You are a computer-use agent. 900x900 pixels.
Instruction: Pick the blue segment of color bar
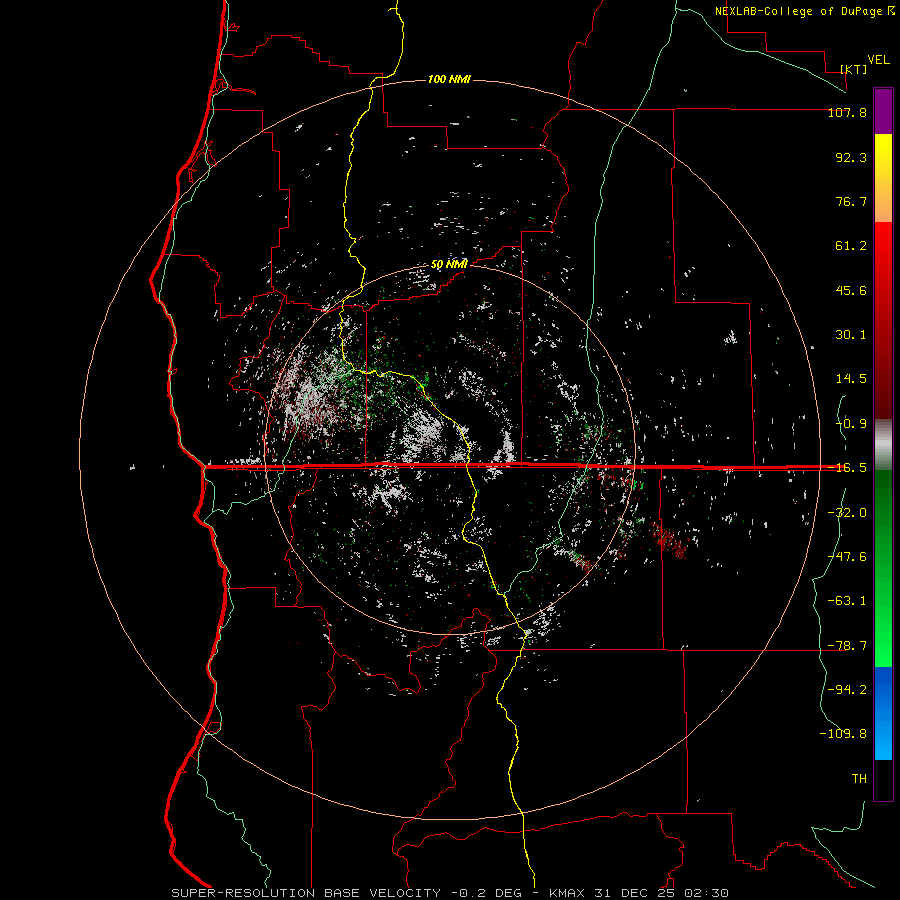click(883, 713)
